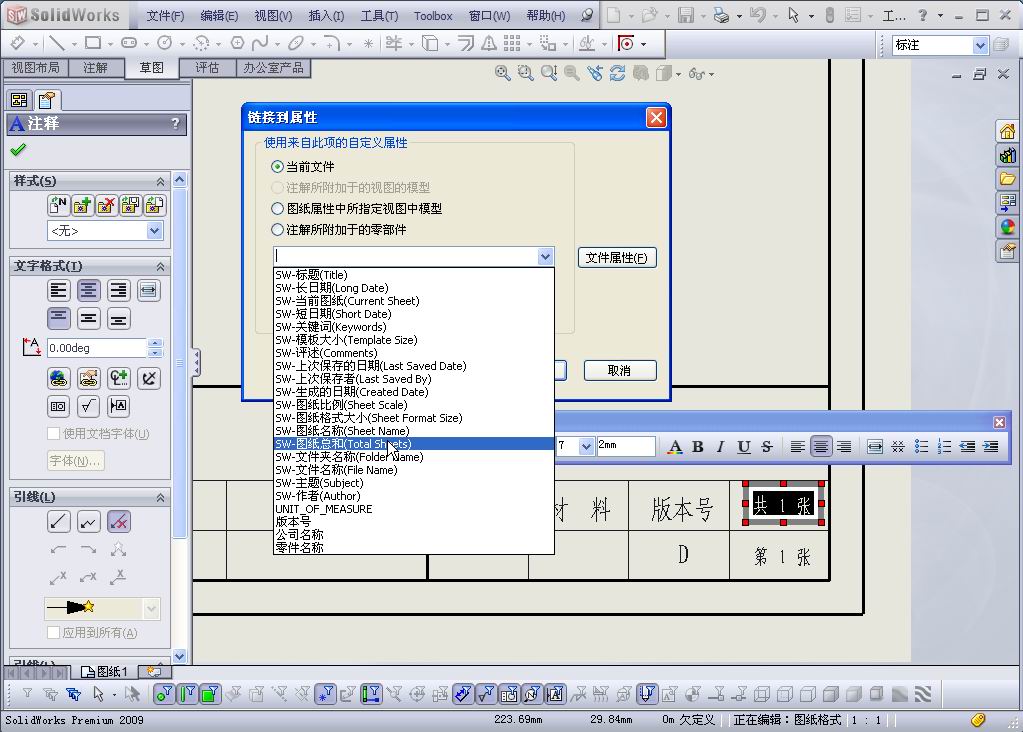The width and height of the screenshot is (1023, 732).
Task: Open the 工具(T) menu
Action: tap(379, 16)
